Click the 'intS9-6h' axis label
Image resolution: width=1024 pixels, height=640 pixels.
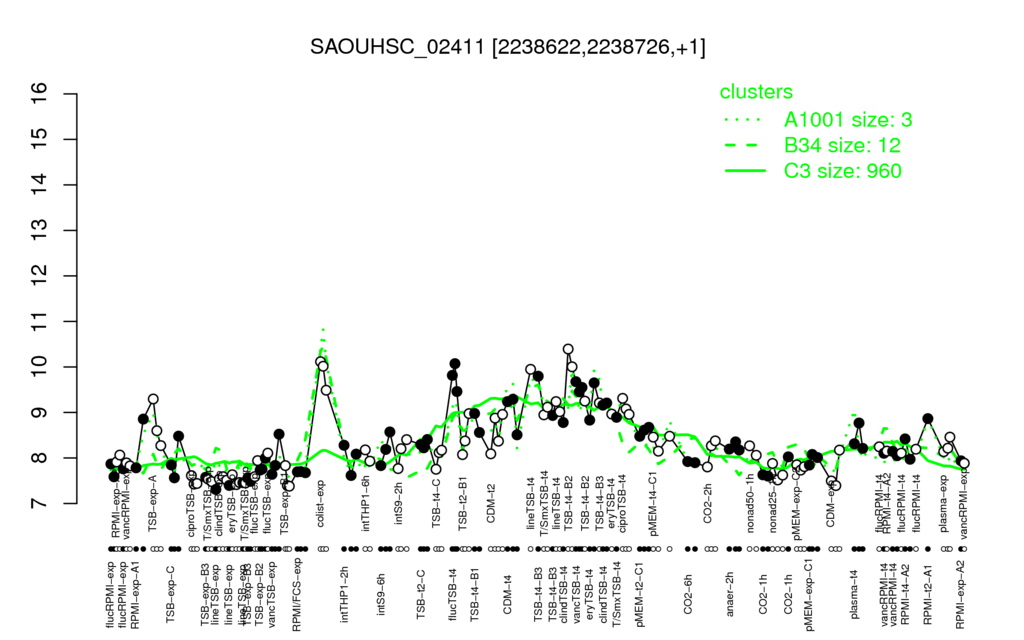point(382,592)
